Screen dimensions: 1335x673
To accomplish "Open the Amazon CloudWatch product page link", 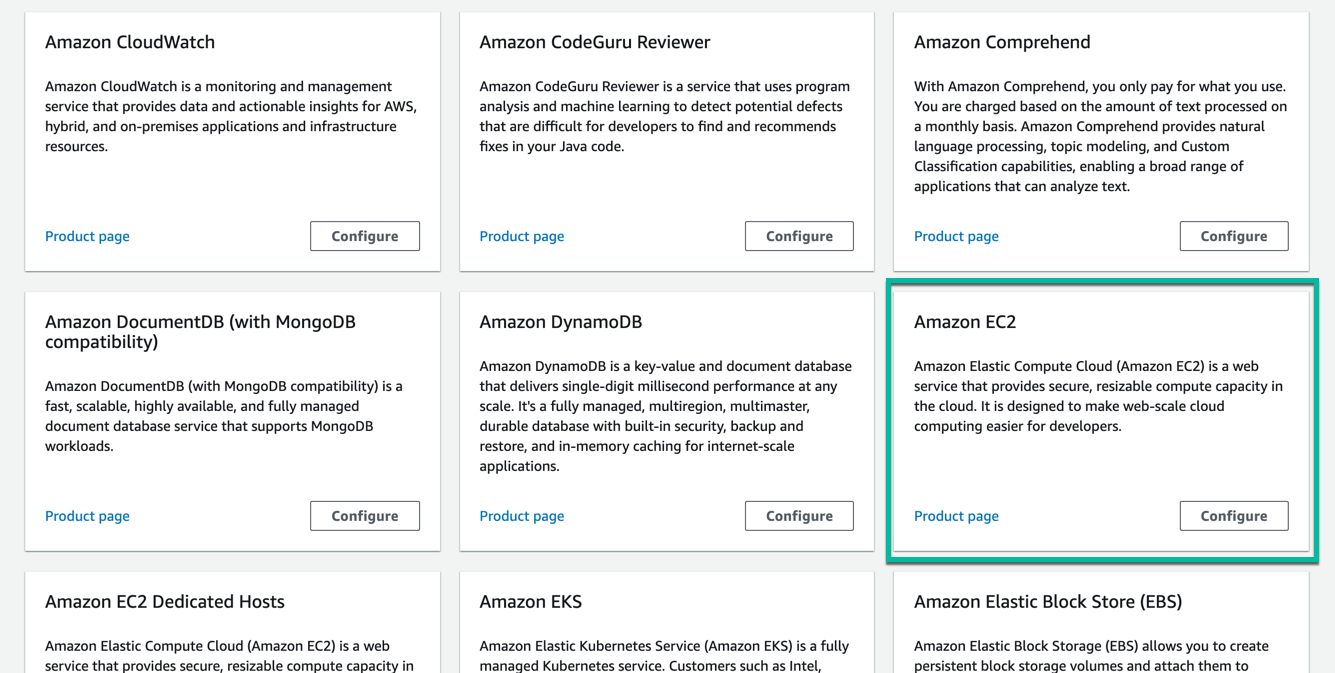I will 87,236.
